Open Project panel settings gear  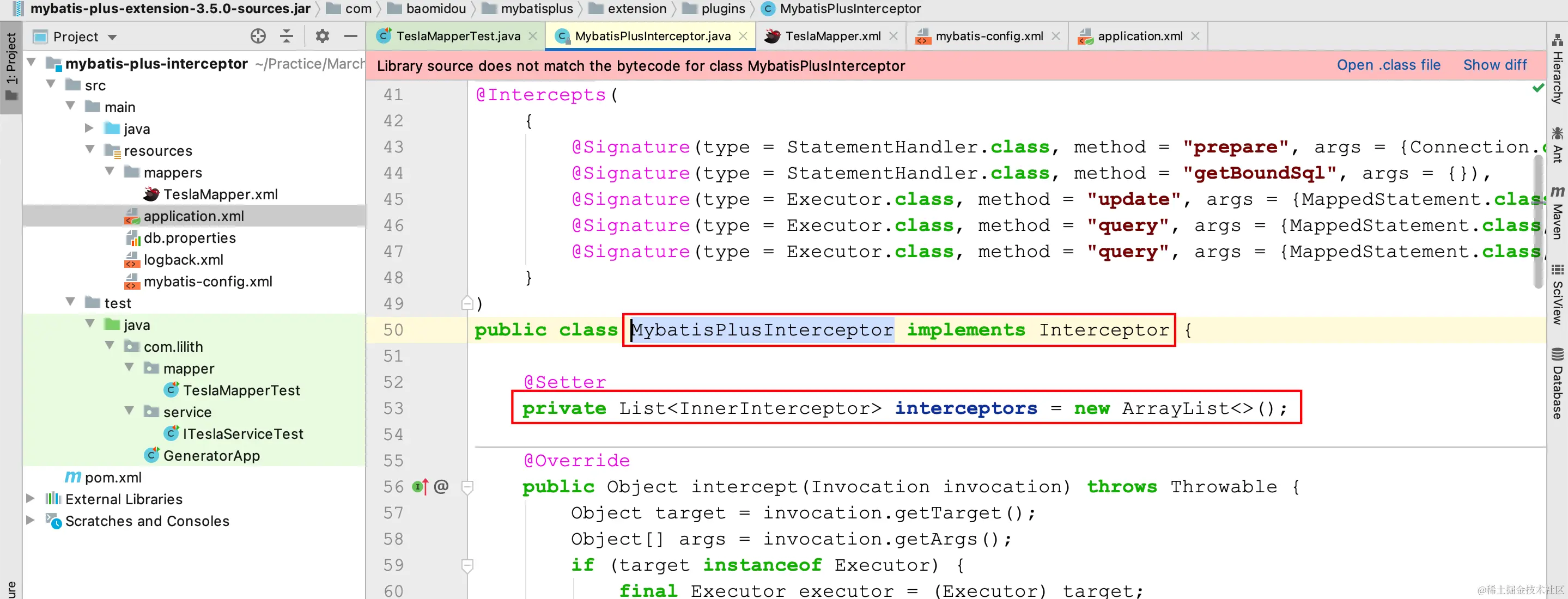[x=322, y=36]
